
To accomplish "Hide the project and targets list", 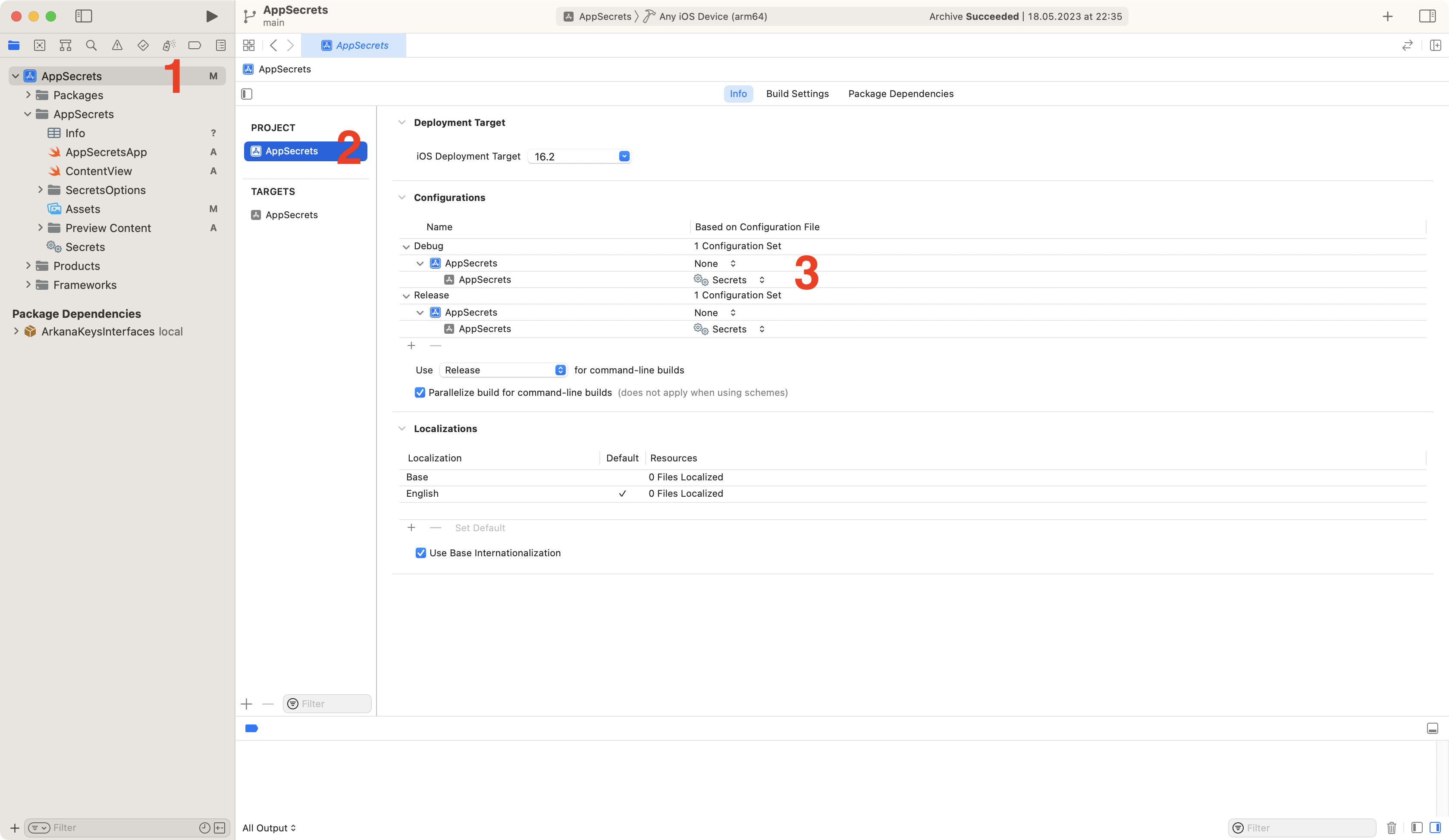I will click(247, 94).
